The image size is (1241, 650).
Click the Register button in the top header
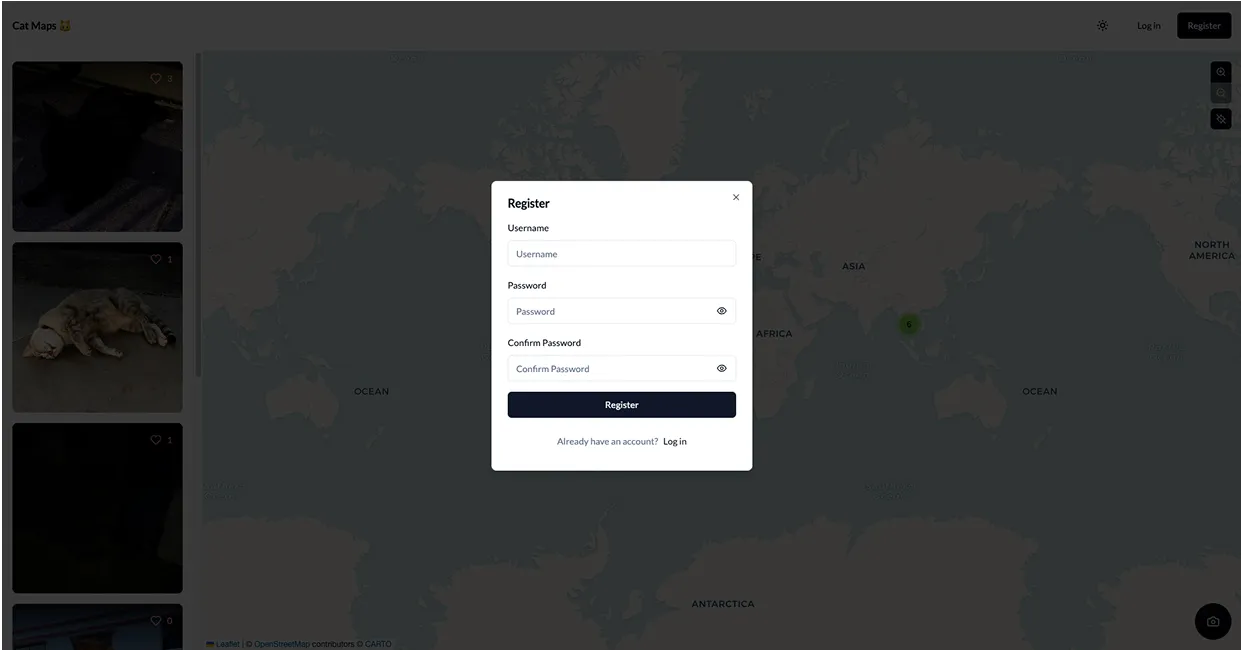(1204, 26)
